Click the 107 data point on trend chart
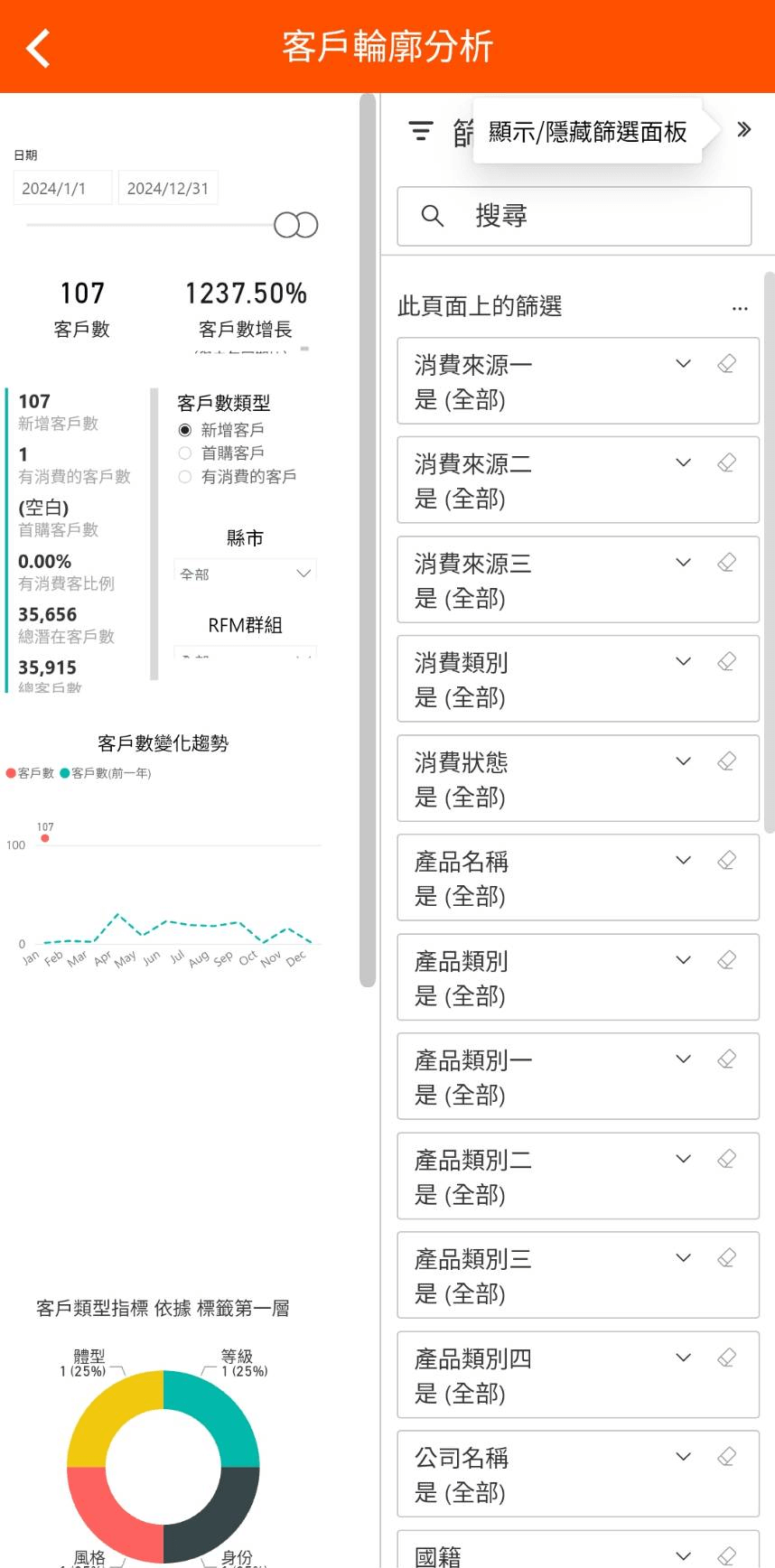Image resolution: width=775 pixels, height=1568 pixels. tap(45, 838)
